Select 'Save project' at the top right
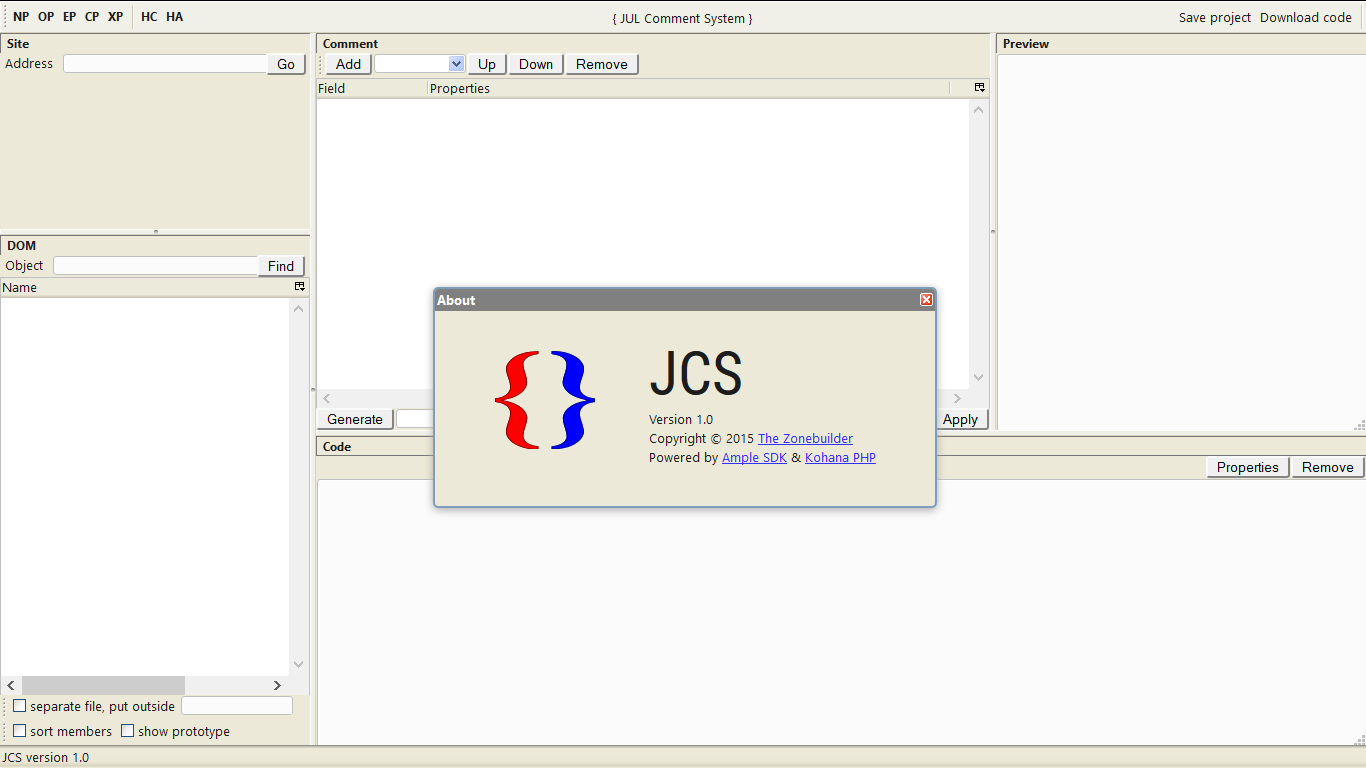Viewport: 1366px width, 768px height. coord(1214,17)
